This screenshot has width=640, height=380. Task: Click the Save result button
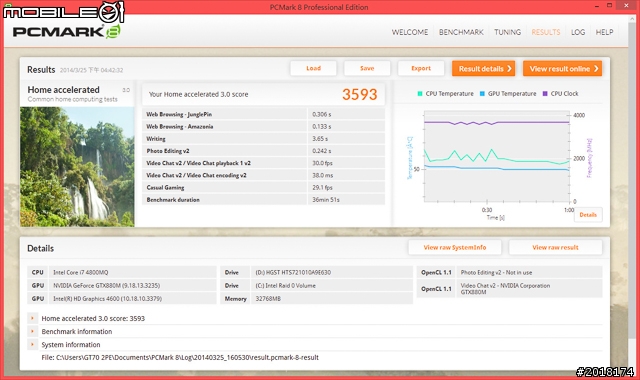pos(367,68)
